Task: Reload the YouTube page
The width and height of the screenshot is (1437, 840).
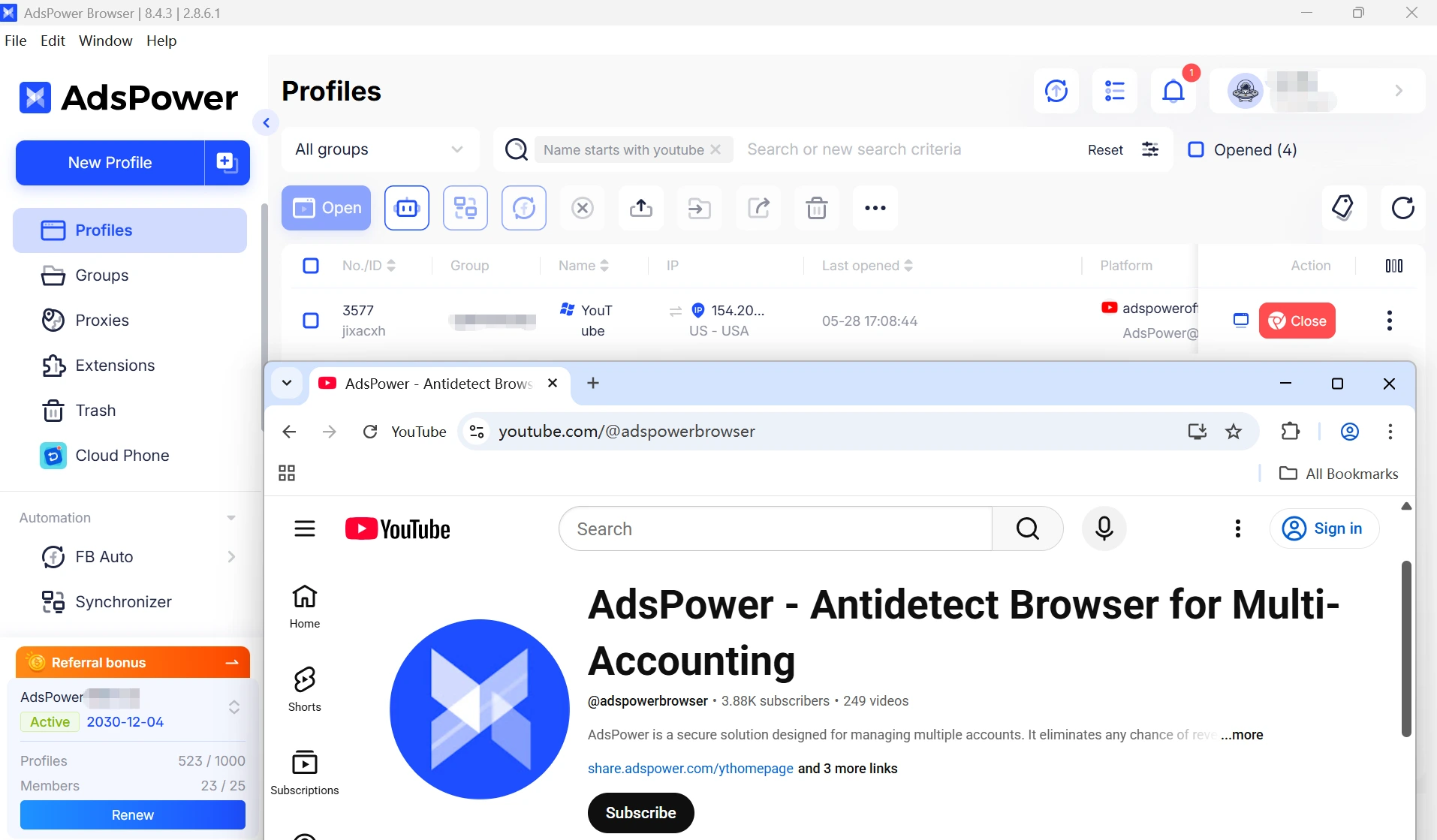Action: (x=370, y=432)
